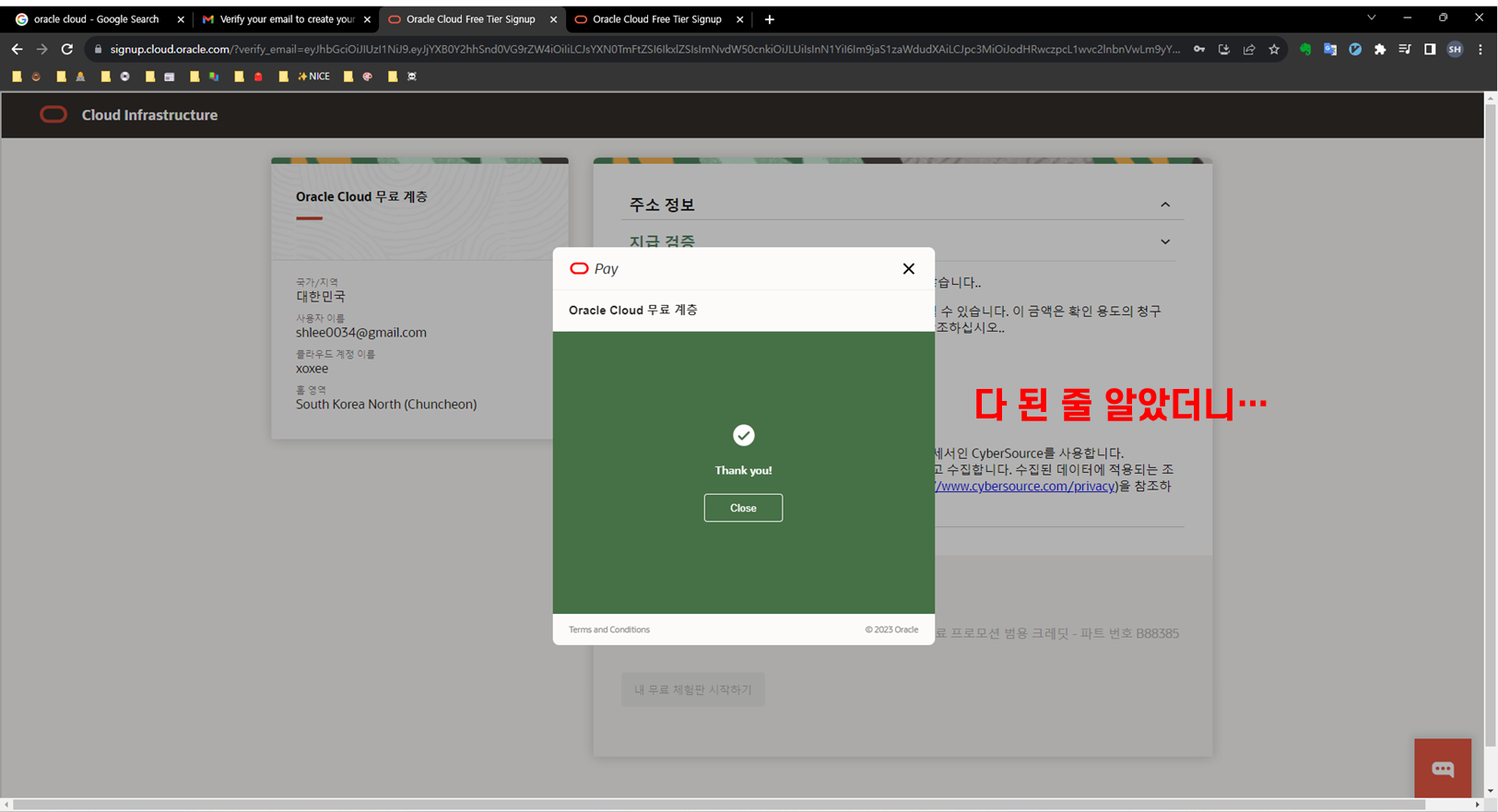Open the Evernote elephant extension

click(1305, 50)
